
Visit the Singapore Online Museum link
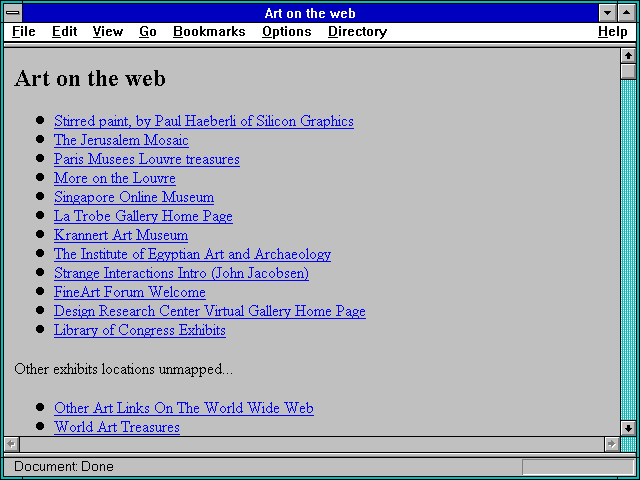[x=134, y=197]
